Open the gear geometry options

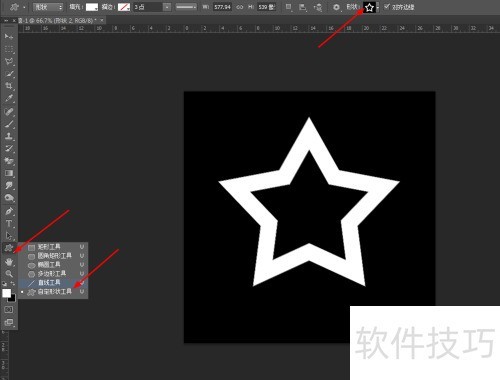point(336,7)
